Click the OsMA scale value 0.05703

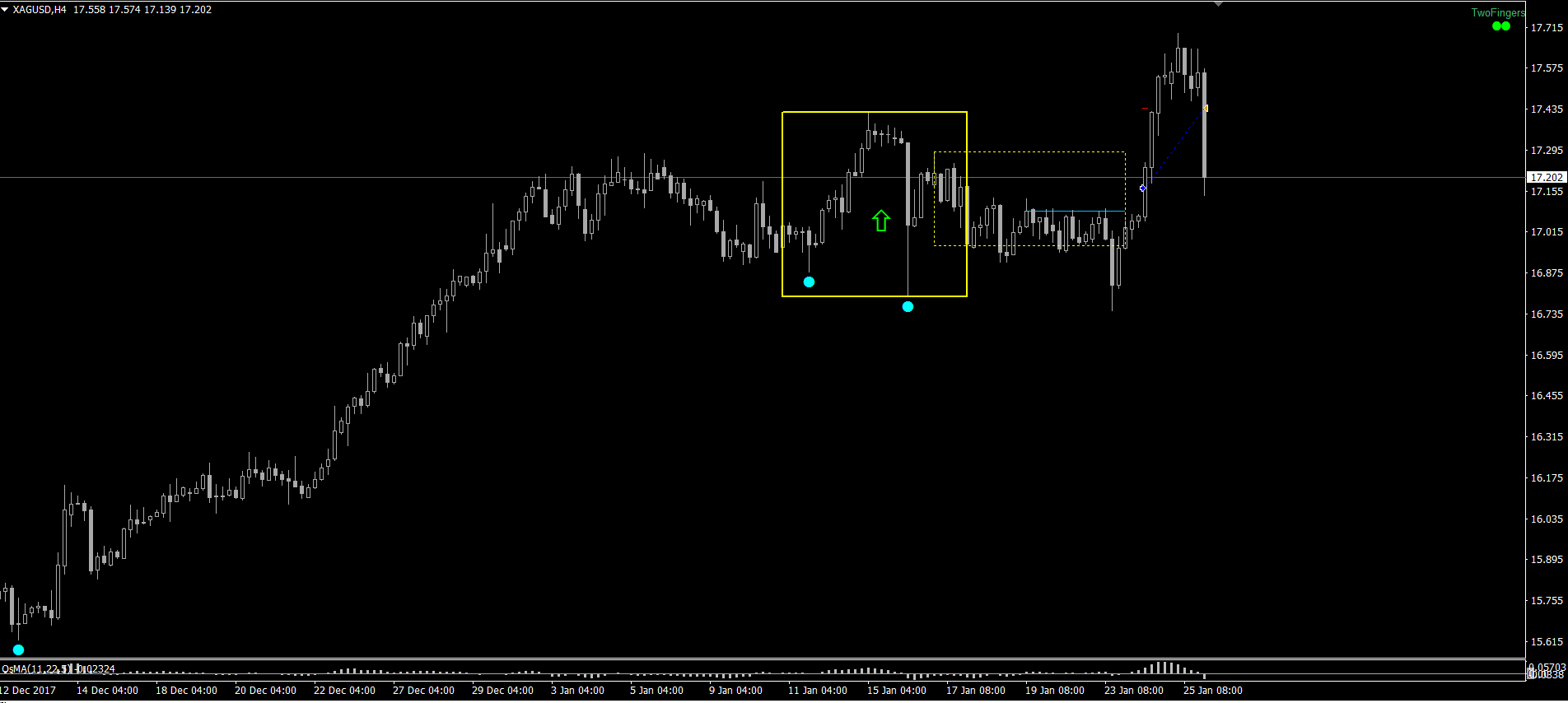[x=1547, y=667]
